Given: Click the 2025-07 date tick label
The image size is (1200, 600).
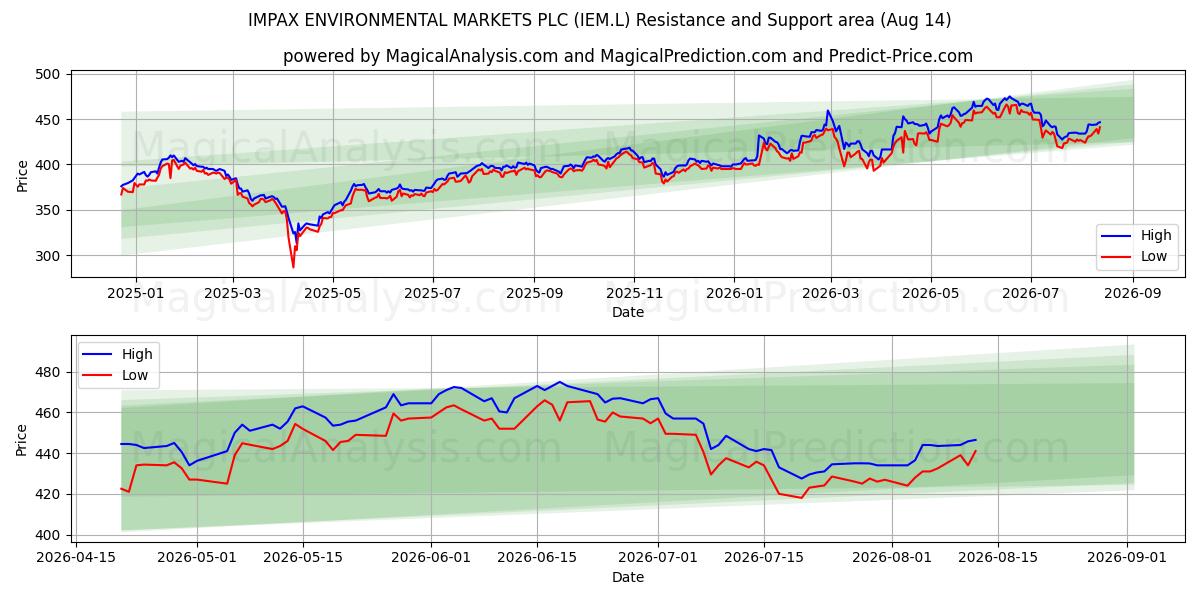Looking at the screenshot, I should pos(433,293).
